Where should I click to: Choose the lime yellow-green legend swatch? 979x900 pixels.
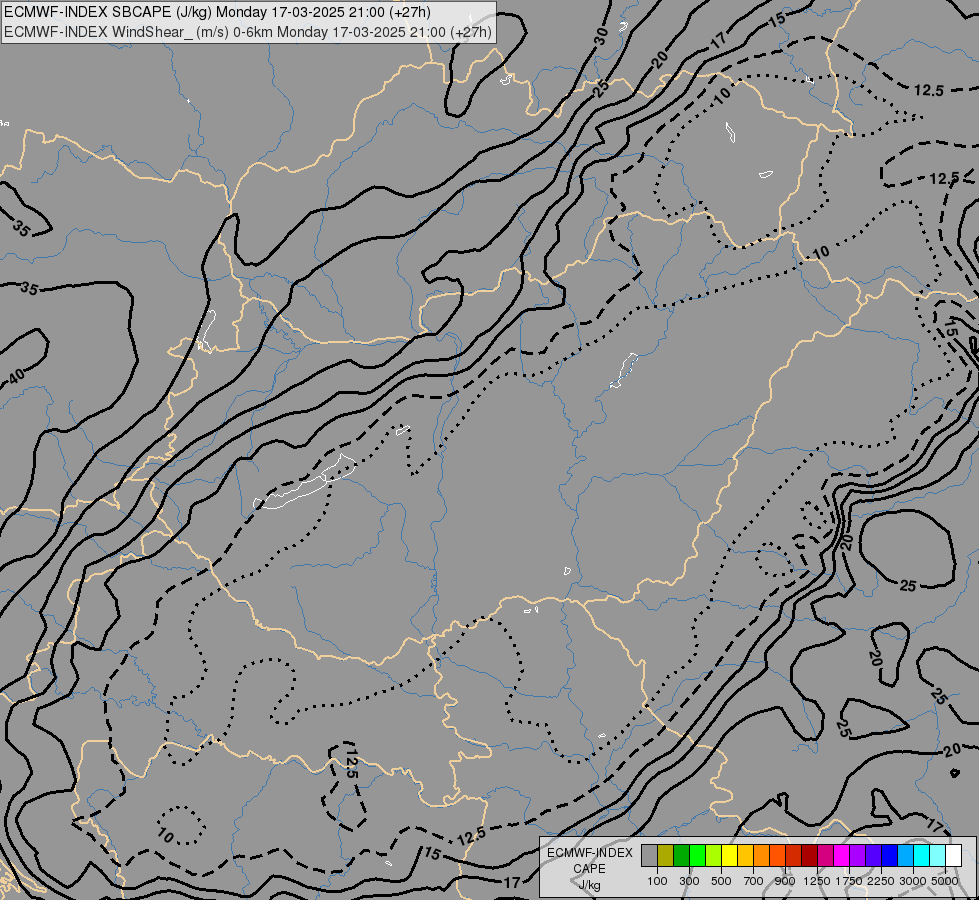tap(714, 855)
